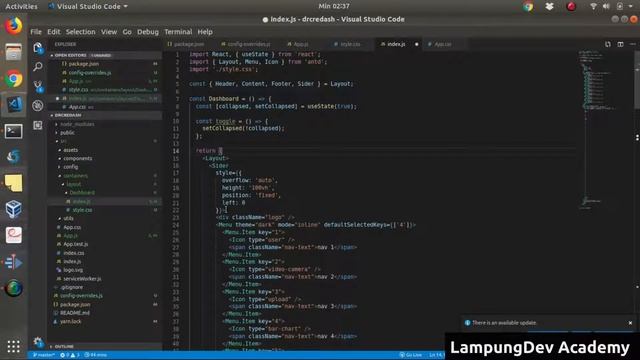Collapse the DRCREDASH project section

coord(105,115)
